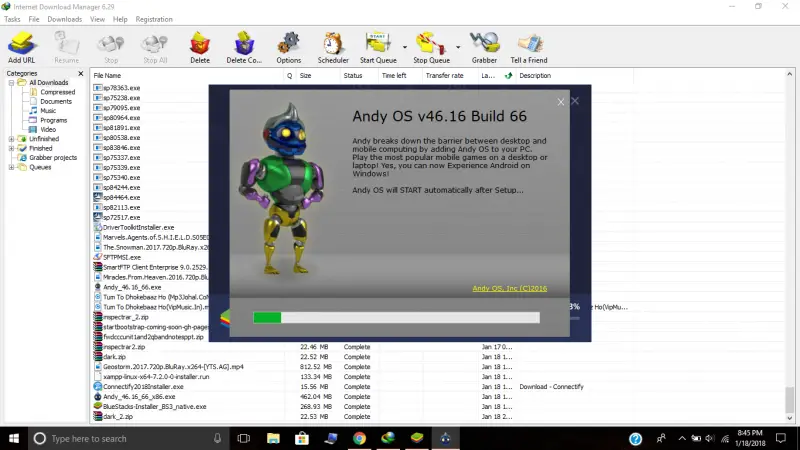
Task: Open the Start Queue dropdown arrow
Action: (405, 47)
